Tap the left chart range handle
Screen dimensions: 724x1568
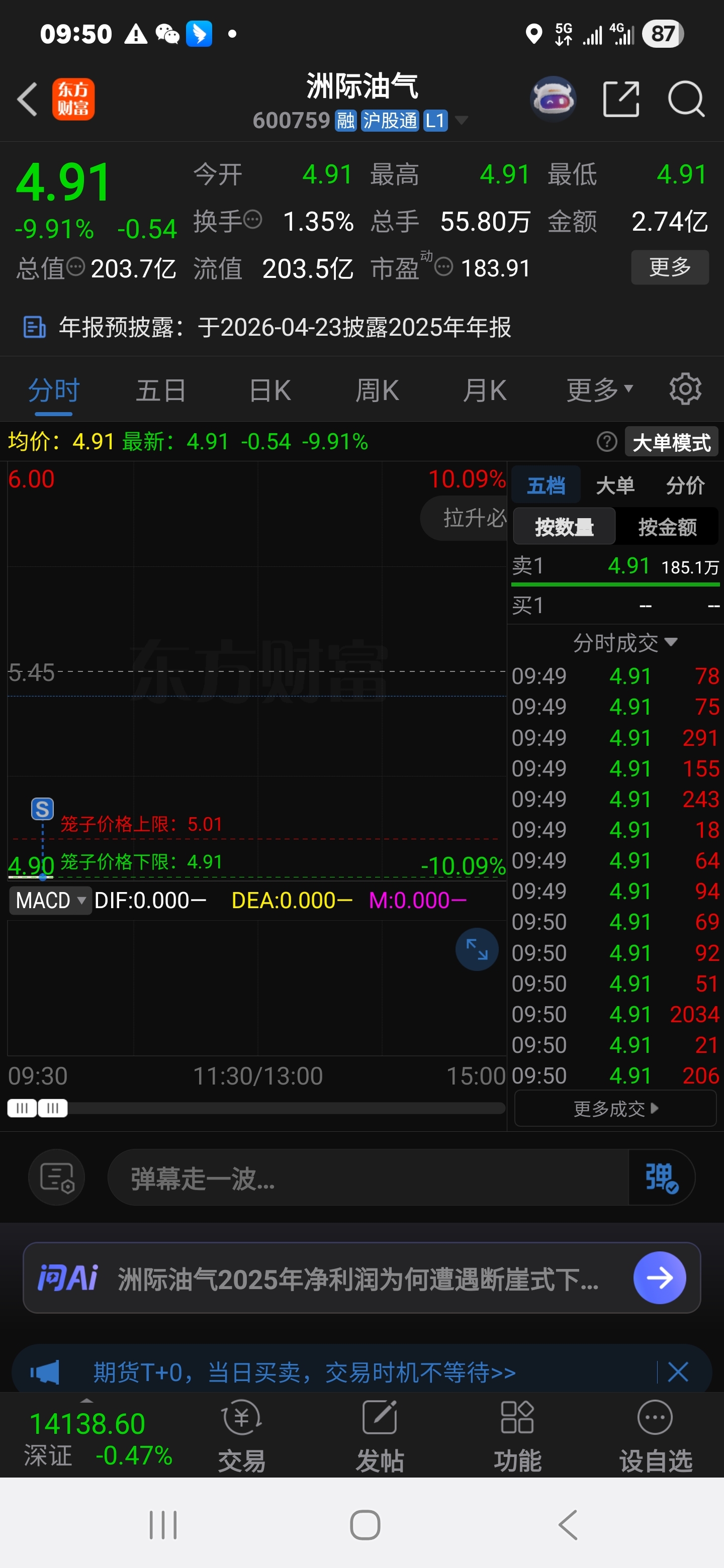pyautogui.click(x=22, y=1108)
